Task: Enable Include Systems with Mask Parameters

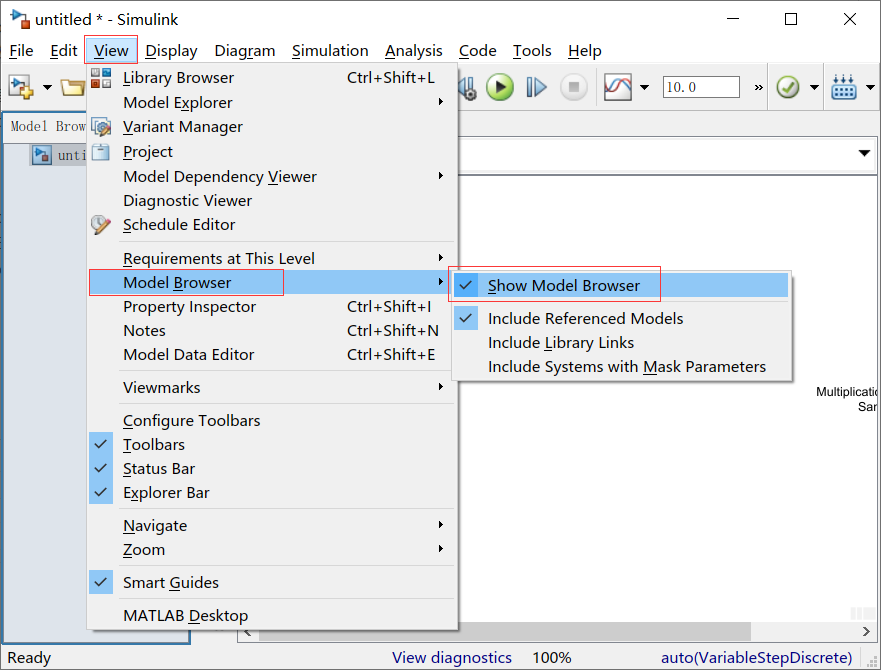Action: (x=621, y=367)
